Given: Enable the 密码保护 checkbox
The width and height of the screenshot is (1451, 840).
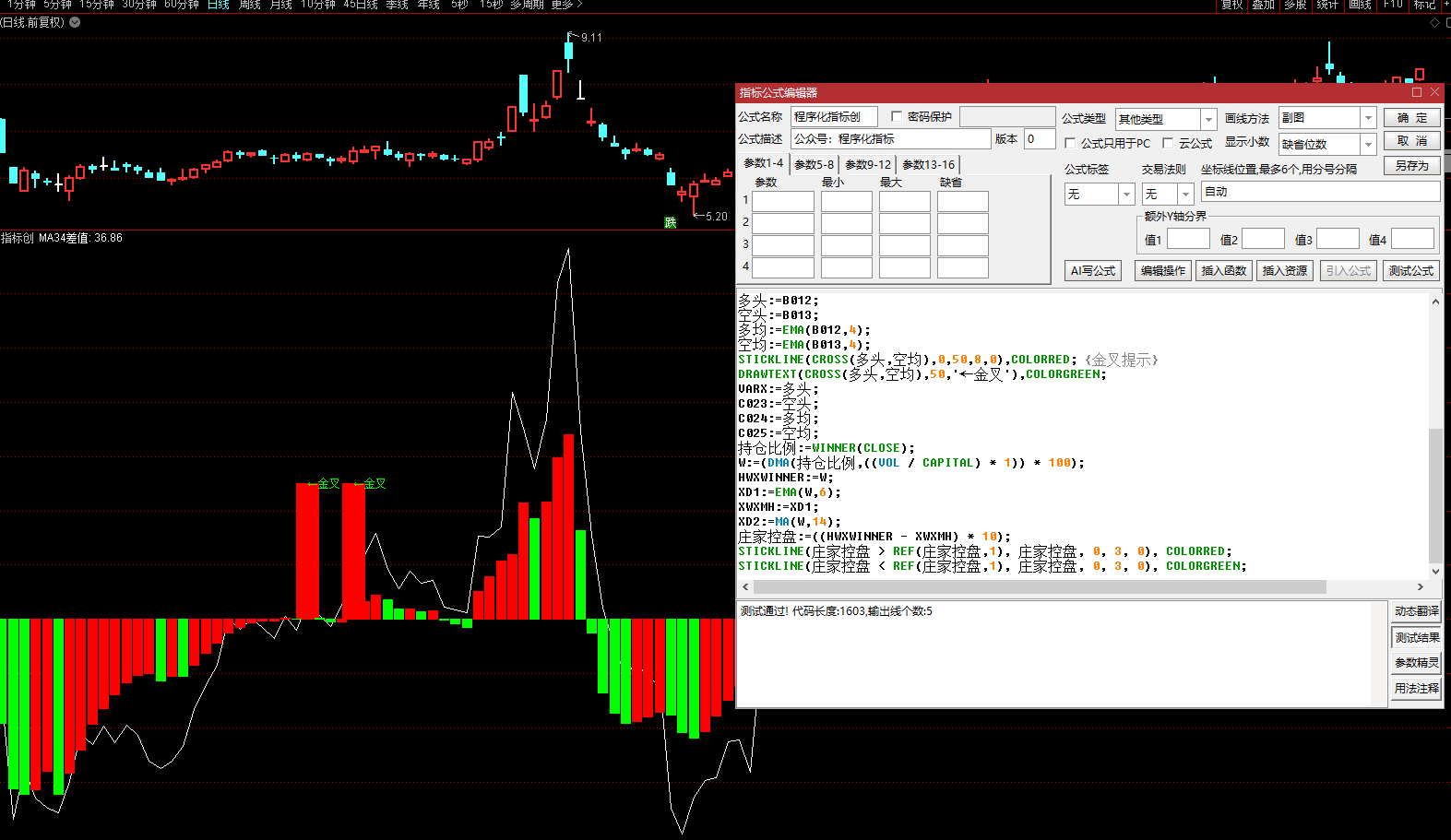Looking at the screenshot, I should coord(897,116).
